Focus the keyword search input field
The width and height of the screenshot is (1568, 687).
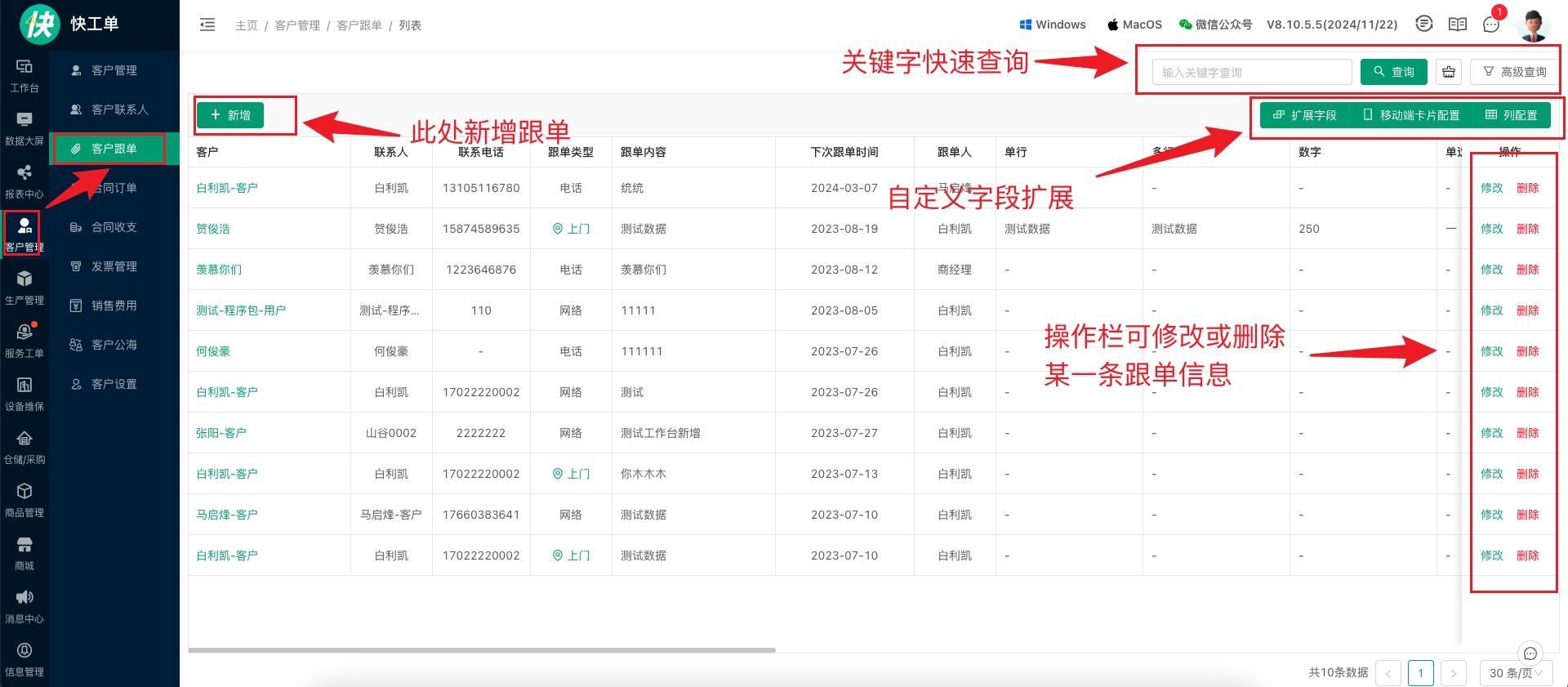pyautogui.click(x=1252, y=72)
